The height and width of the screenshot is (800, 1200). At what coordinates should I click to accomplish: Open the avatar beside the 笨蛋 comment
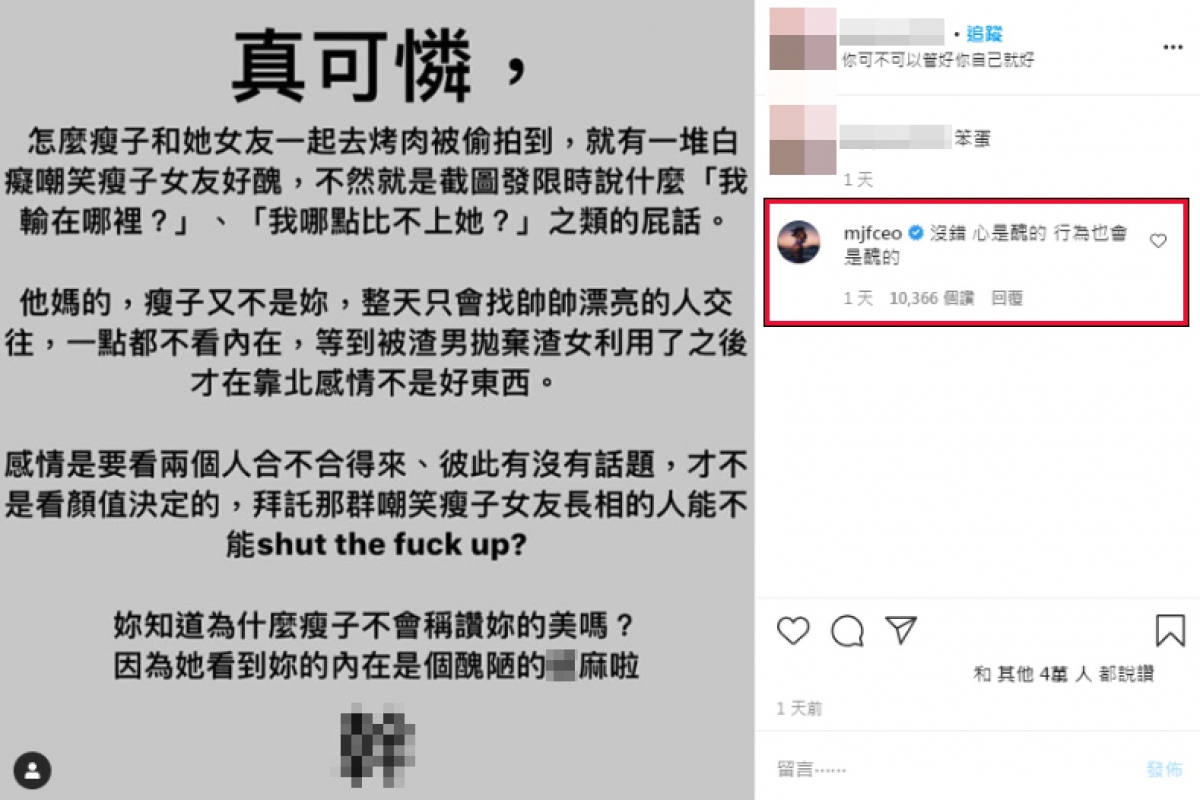(x=802, y=142)
